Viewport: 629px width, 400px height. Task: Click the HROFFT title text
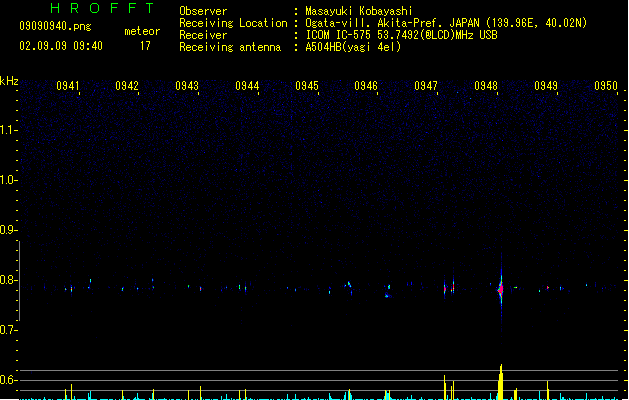pos(102,8)
